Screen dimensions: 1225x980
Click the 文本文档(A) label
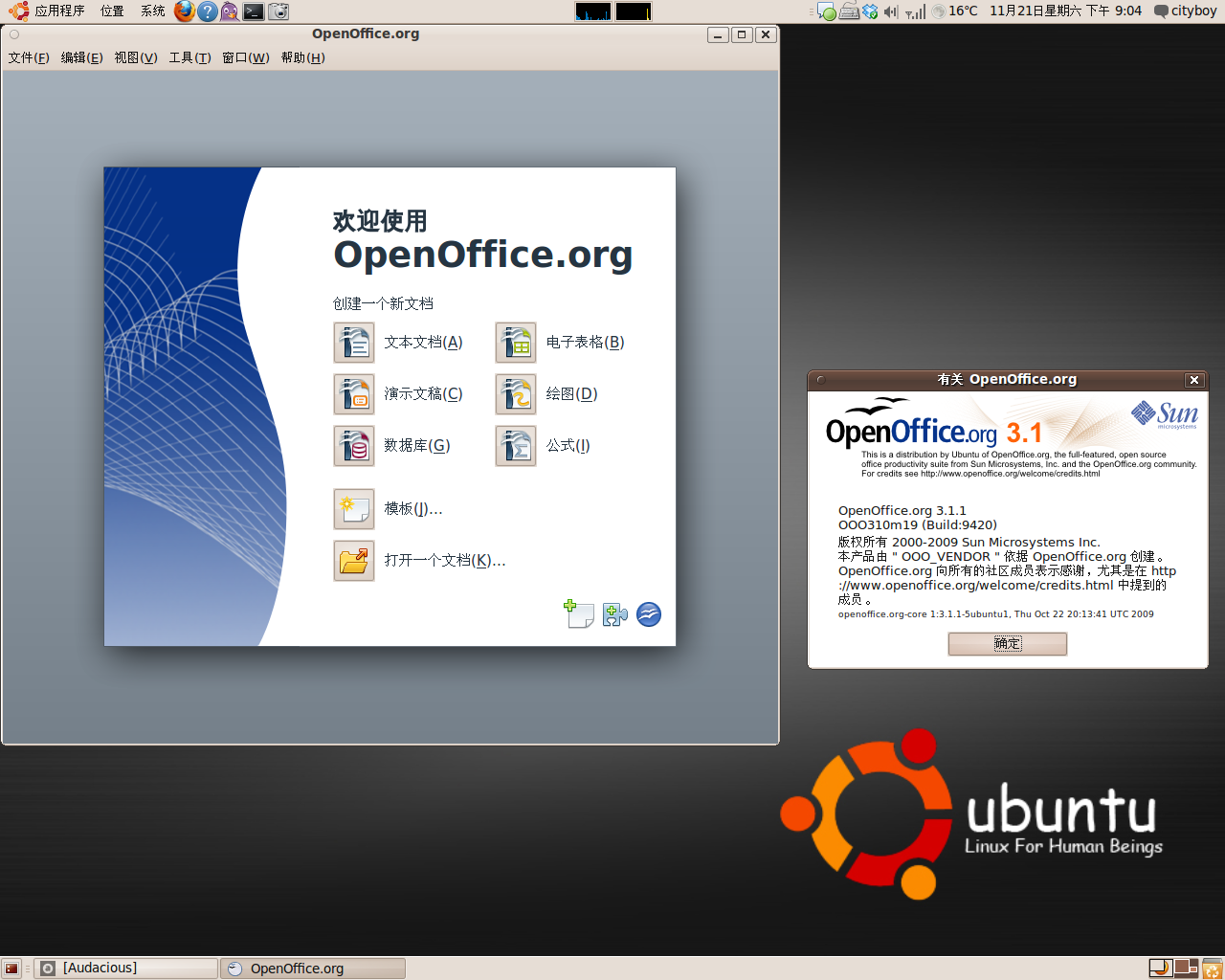tap(424, 343)
